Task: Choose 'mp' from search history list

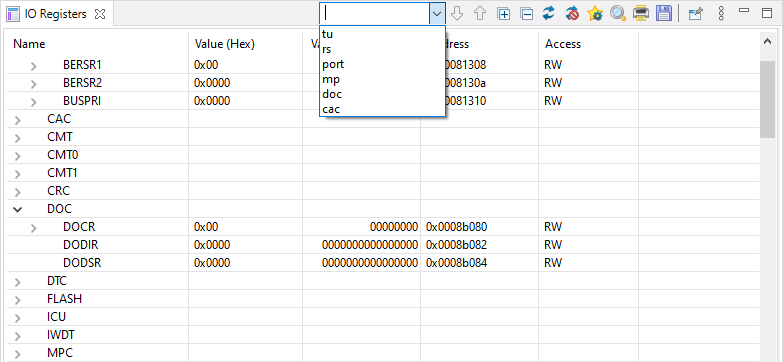Action: [382, 79]
